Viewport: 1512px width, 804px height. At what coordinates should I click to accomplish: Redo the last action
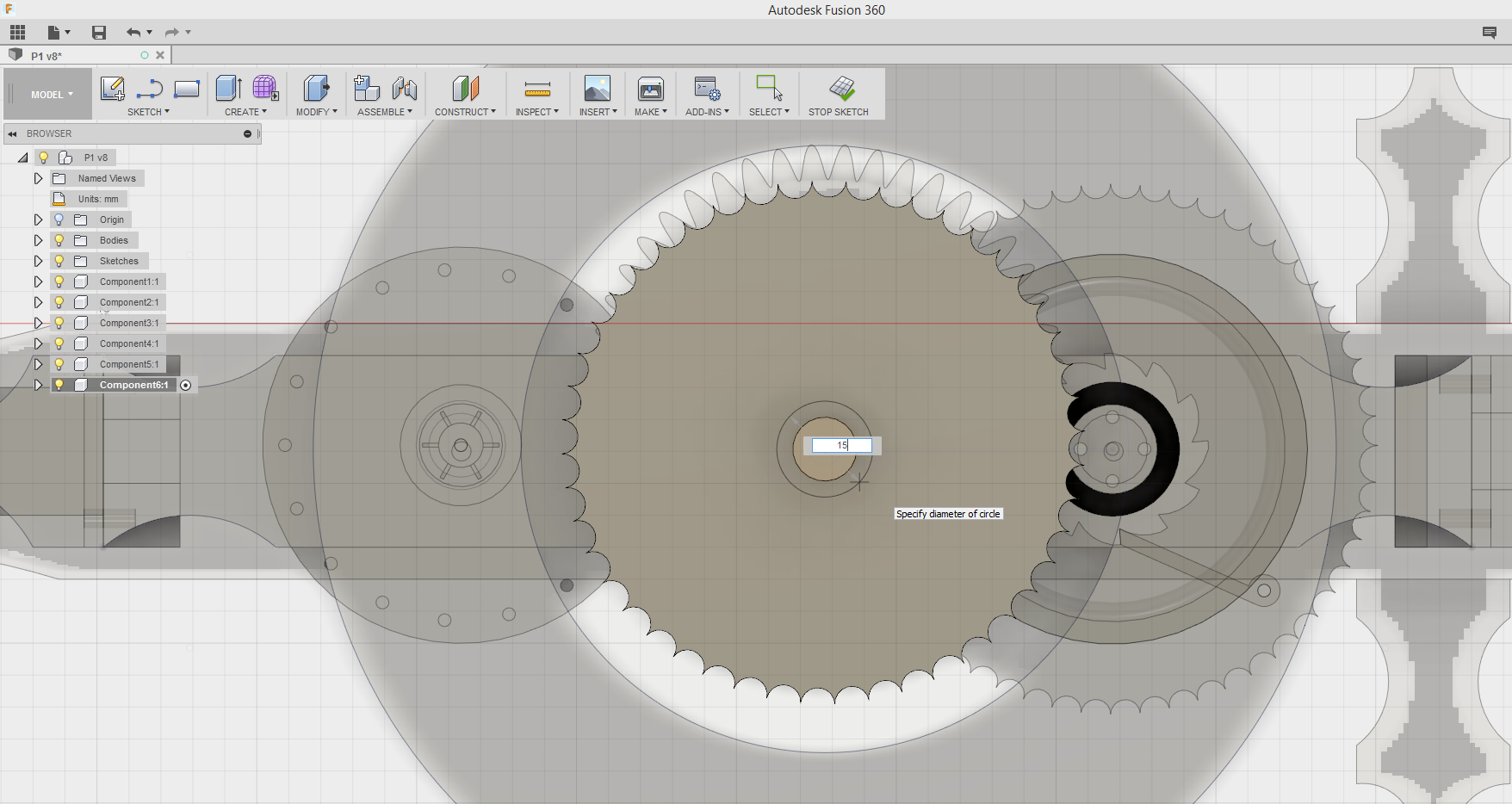[x=172, y=33]
